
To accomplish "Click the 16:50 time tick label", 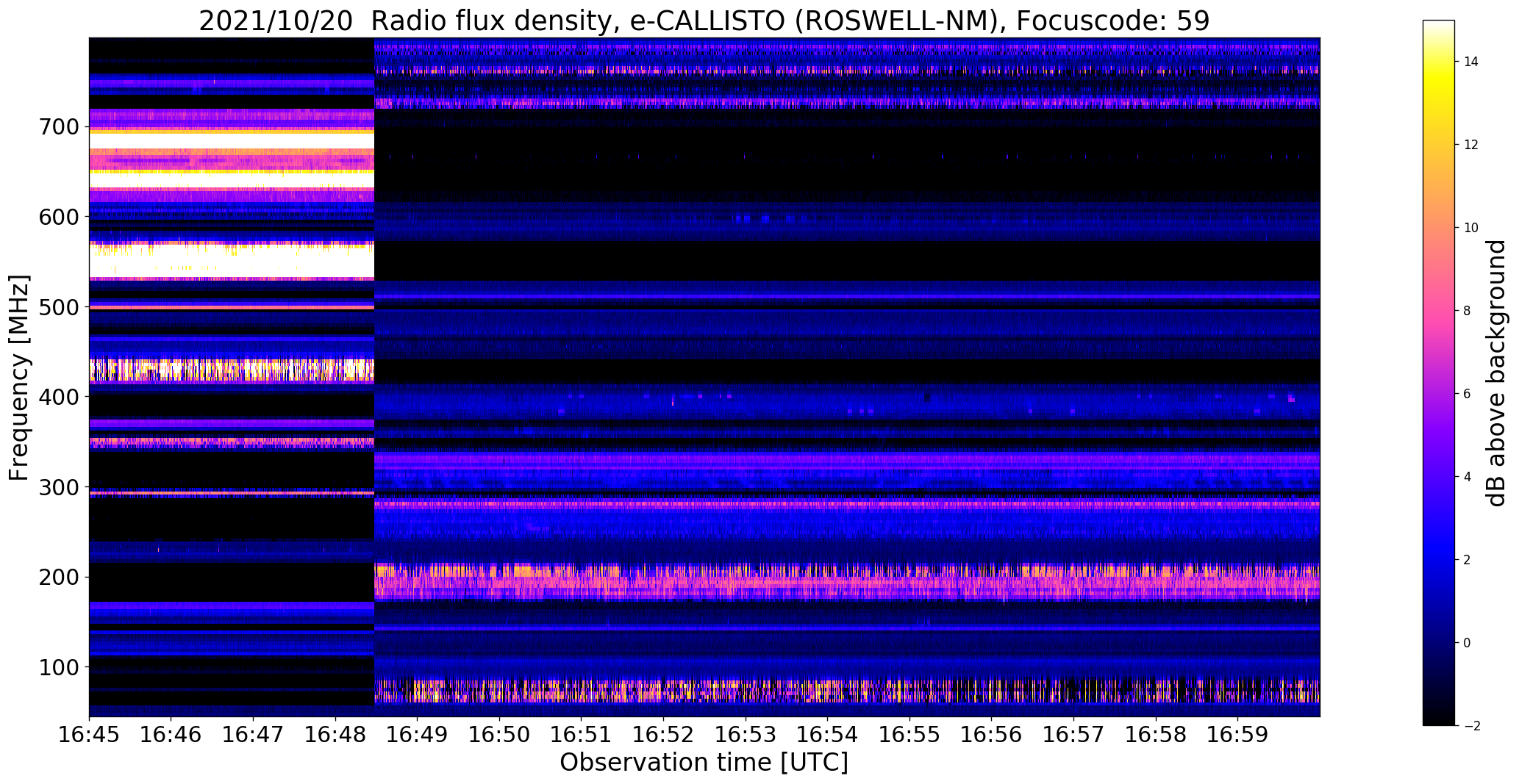I will tap(500, 735).
